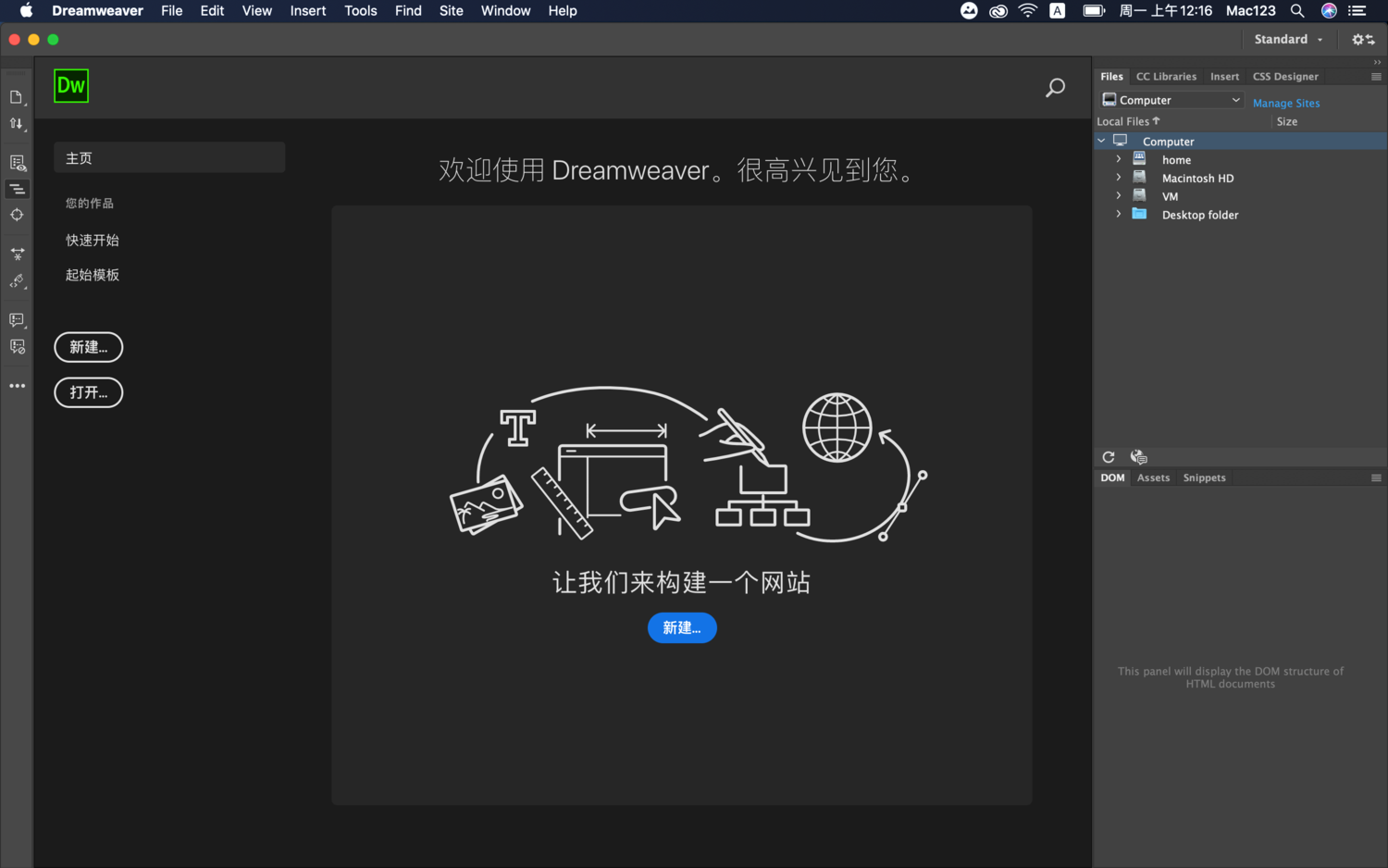
Task: Select the Inspect crosshair icon
Action: [x=17, y=215]
